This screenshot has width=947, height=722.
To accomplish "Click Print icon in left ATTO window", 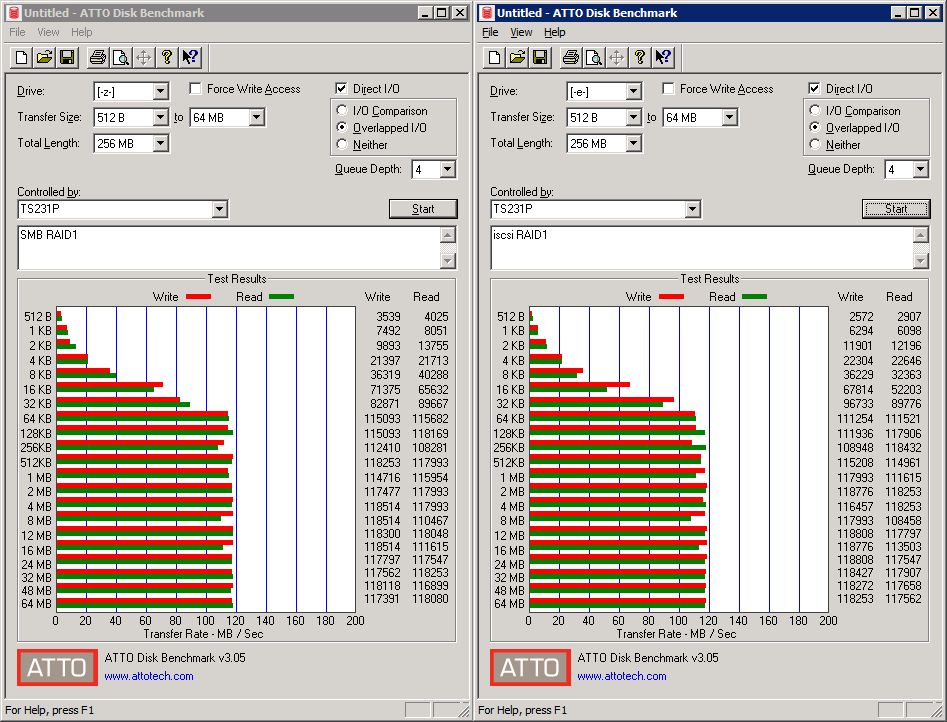I will pos(98,57).
